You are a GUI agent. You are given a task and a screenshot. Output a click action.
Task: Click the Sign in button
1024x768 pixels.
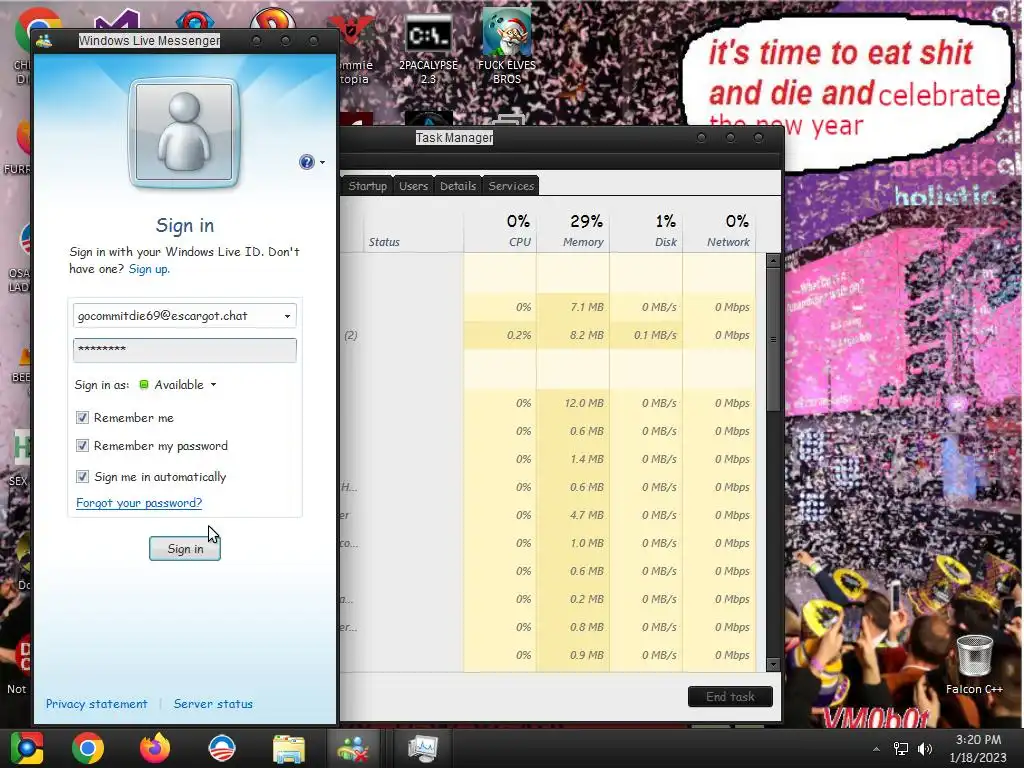coord(185,549)
